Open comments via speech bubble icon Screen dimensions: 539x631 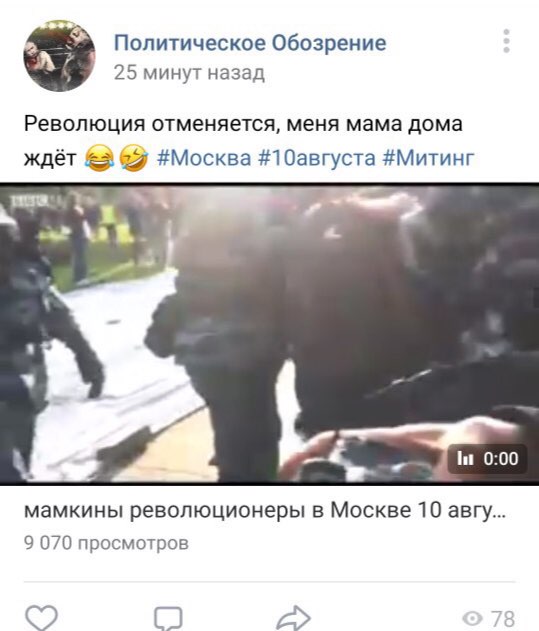pos(168,619)
